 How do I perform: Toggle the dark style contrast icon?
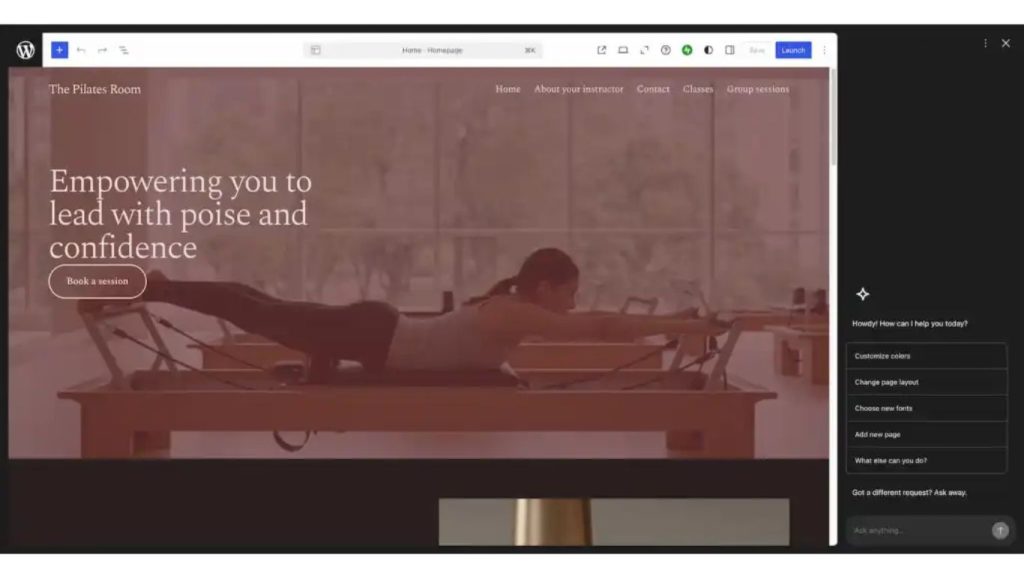(x=708, y=49)
